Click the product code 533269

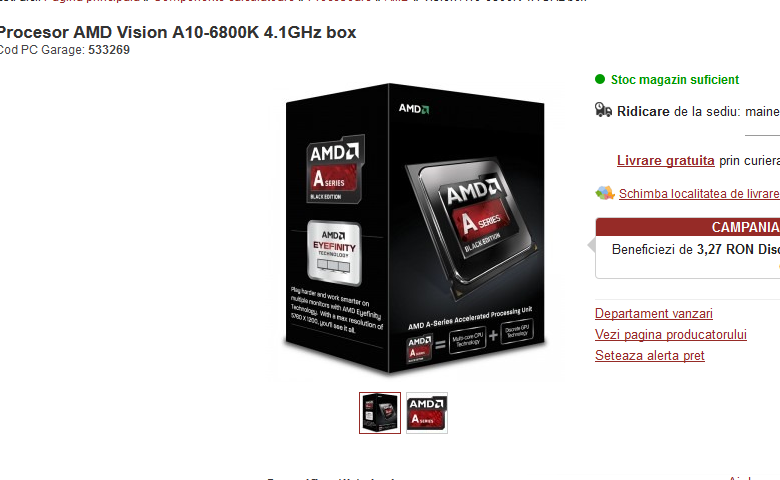[109, 50]
